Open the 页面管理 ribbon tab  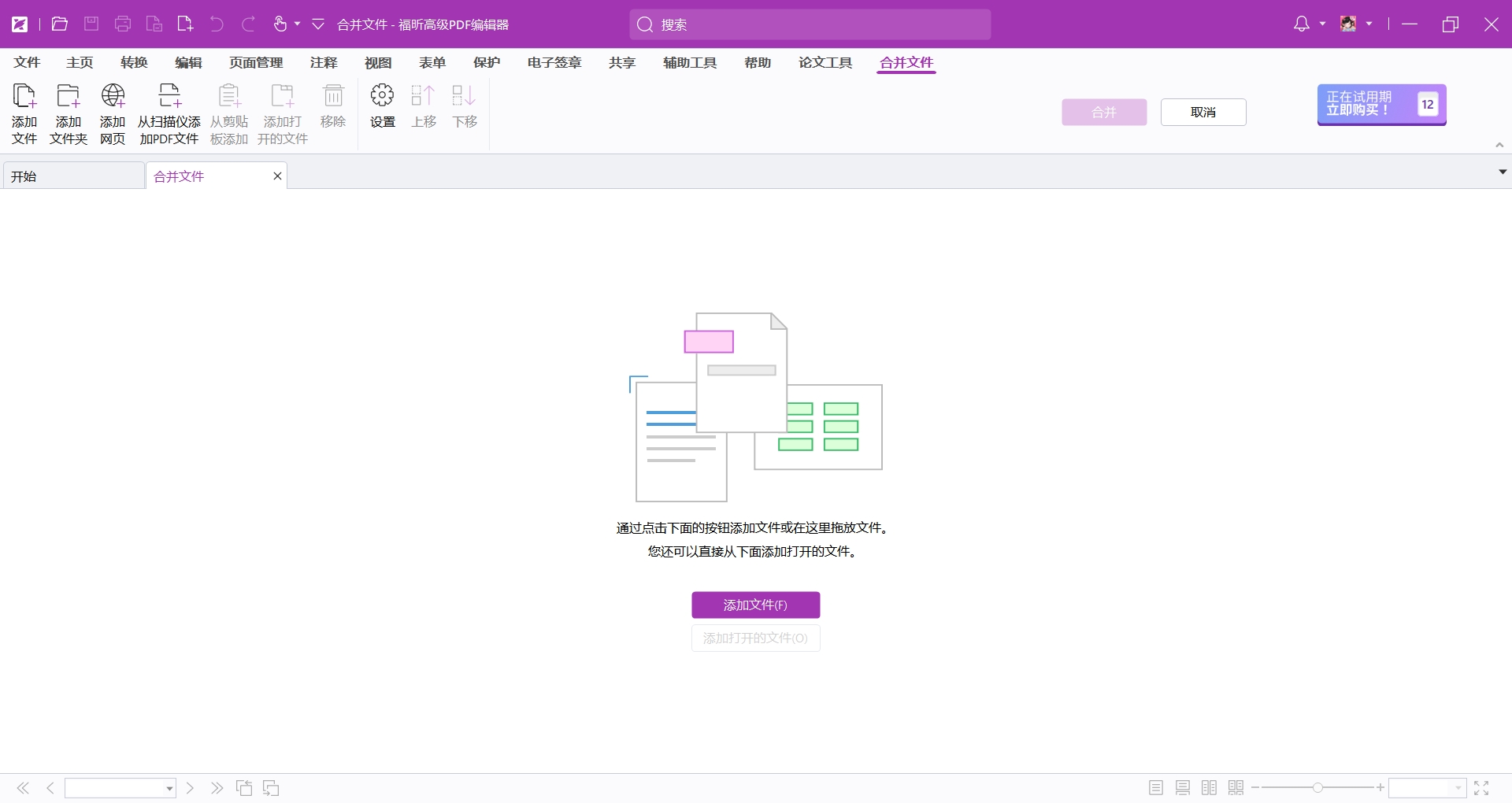[256, 62]
